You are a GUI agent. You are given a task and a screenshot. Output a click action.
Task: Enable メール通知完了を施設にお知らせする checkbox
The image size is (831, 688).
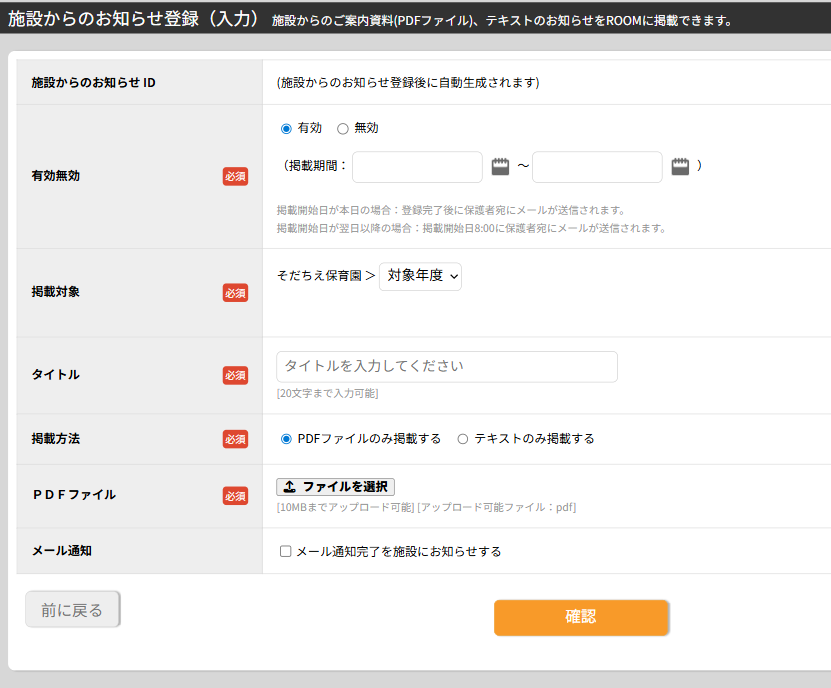(x=286, y=551)
